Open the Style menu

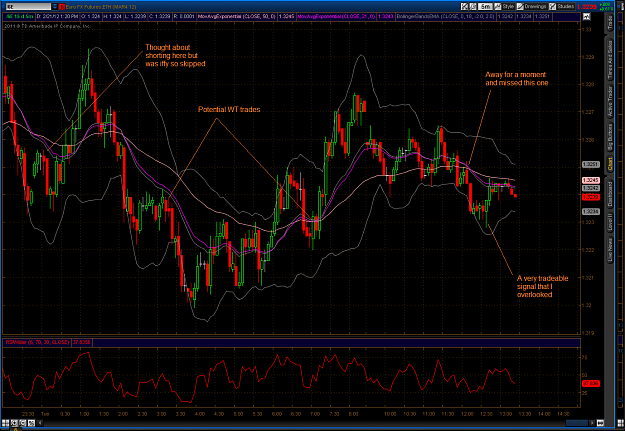click(x=504, y=6)
